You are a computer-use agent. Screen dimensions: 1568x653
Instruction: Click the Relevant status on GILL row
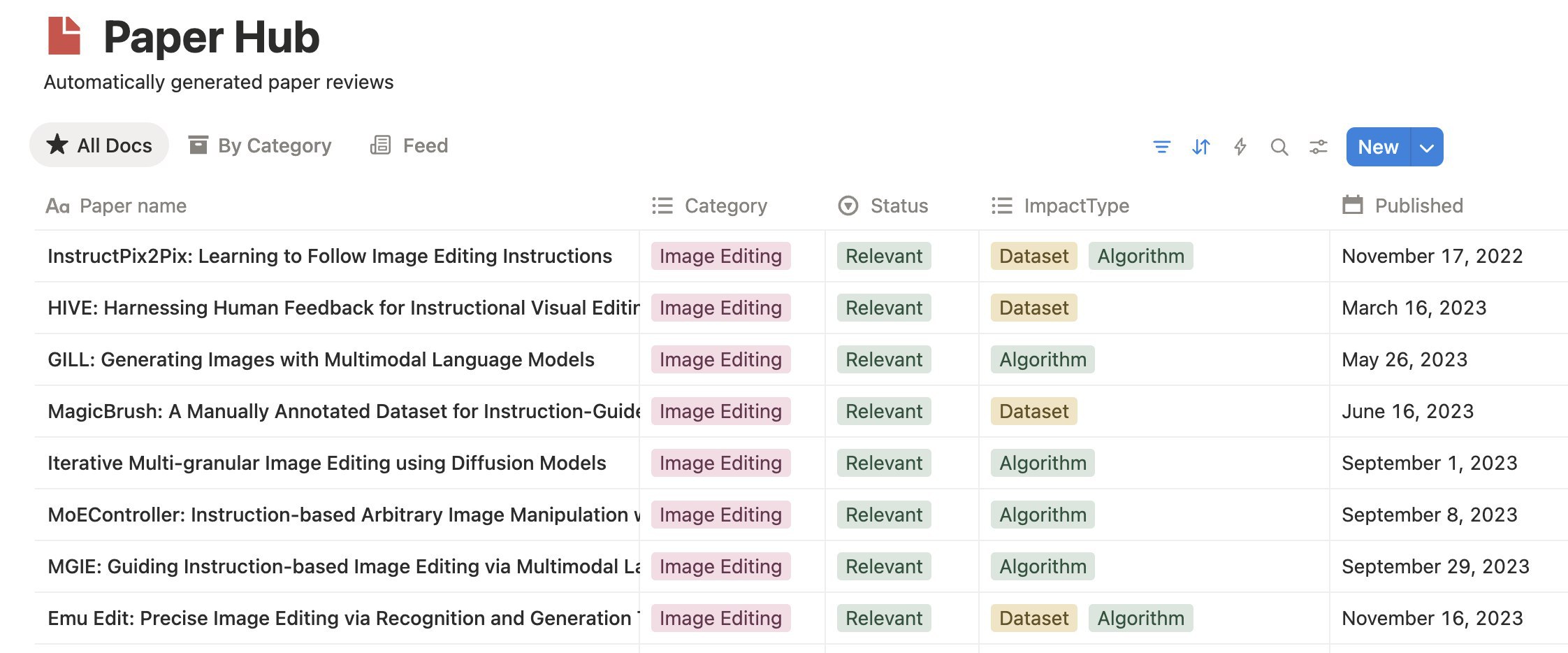(884, 359)
